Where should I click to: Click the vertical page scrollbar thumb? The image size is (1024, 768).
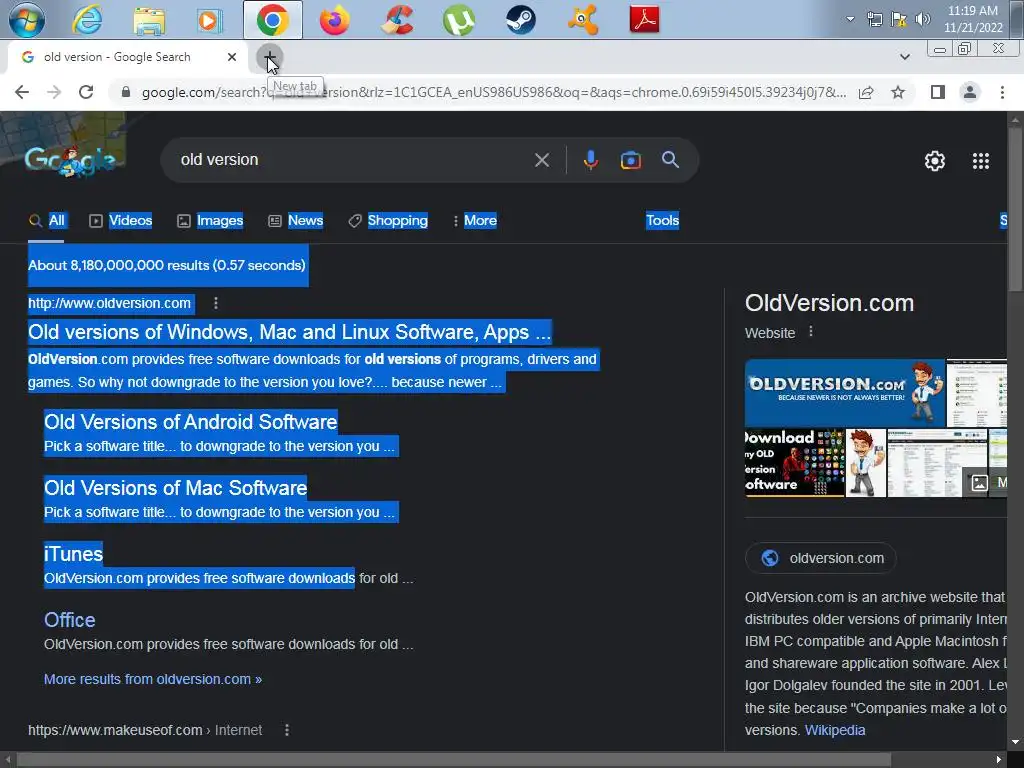(1016, 209)
